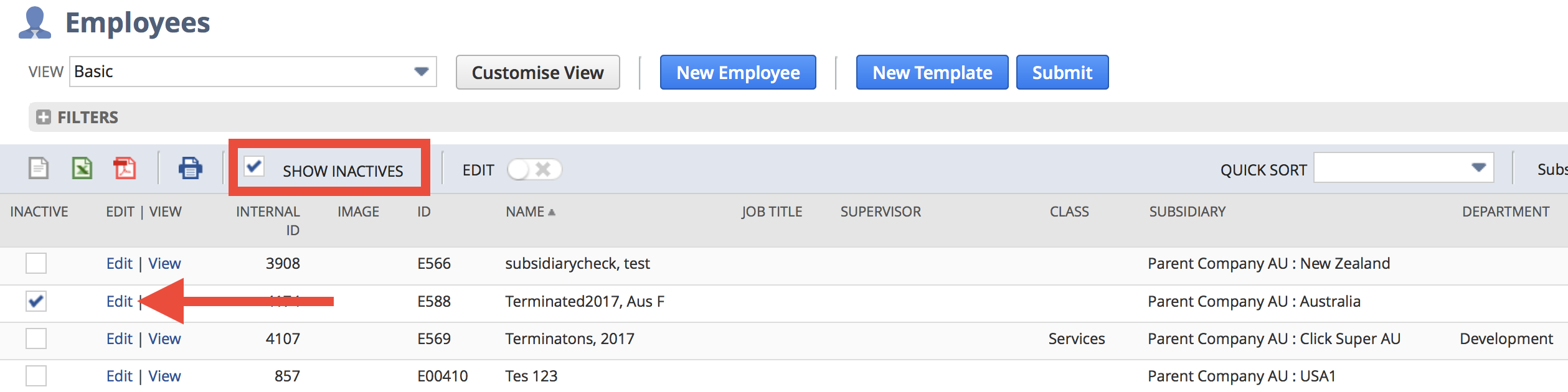1568x392 pixels.
Task: Open the View dropdown showing Basic
Action: click(x=249, y=72)
